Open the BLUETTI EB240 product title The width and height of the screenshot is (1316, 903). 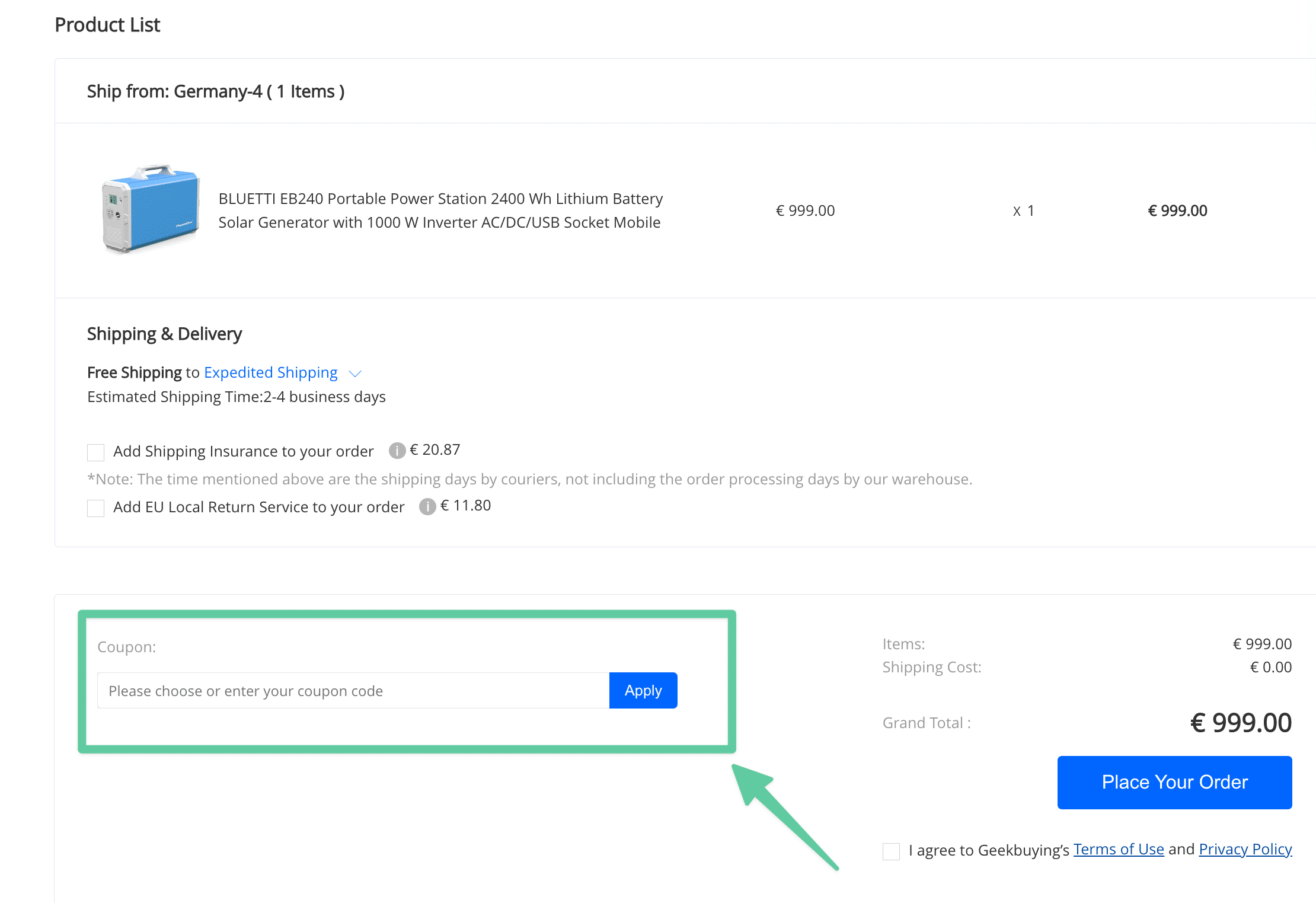click(440, 210)
